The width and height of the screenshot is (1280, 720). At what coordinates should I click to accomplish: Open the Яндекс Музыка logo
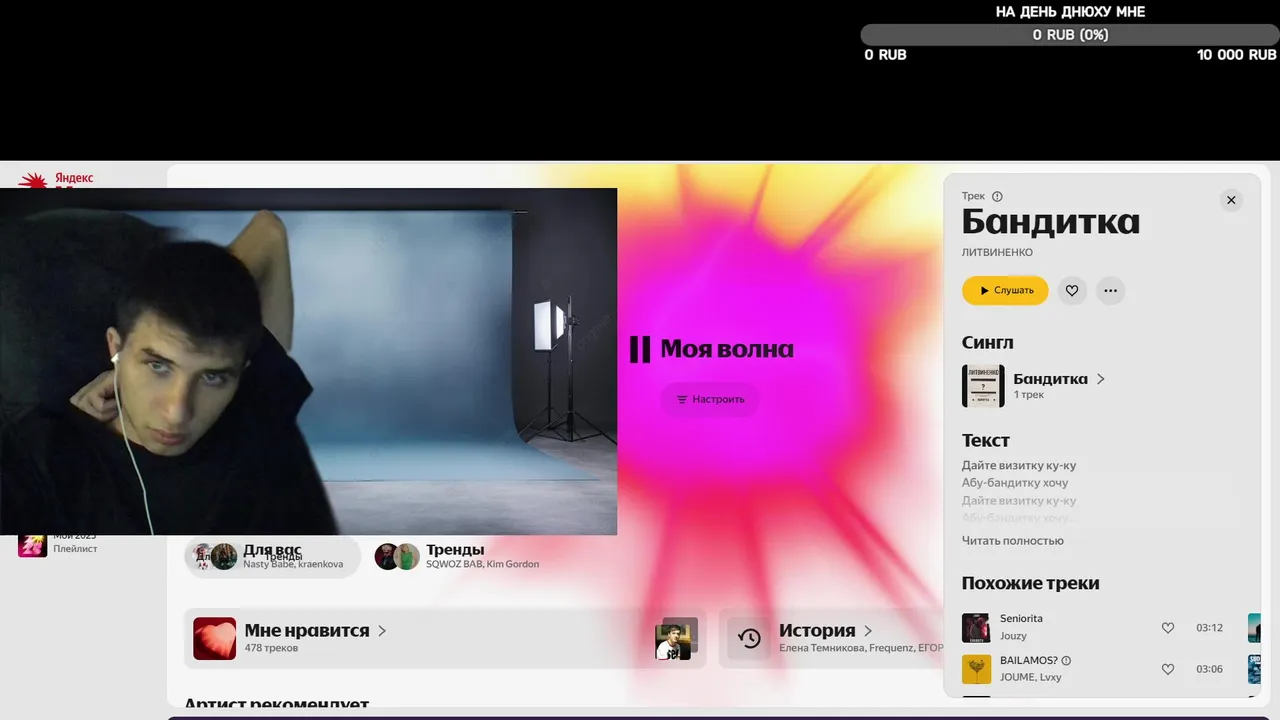click(56, 180)
